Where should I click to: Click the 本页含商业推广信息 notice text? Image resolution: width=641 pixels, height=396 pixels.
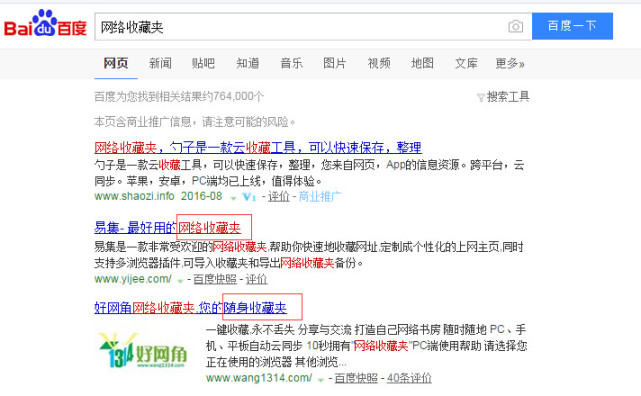(195, 122)
